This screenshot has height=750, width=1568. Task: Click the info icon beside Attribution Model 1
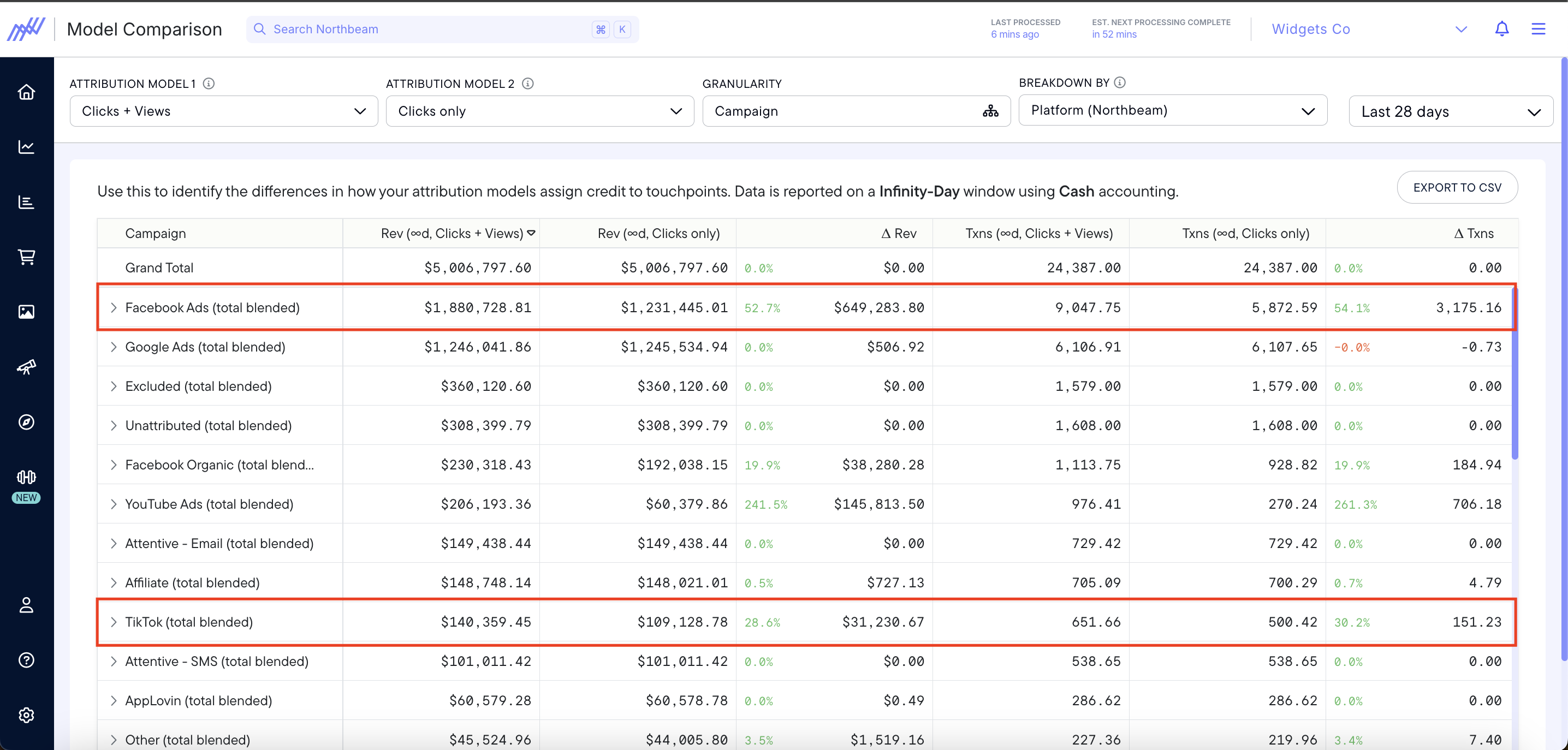(x=209, y=84)
